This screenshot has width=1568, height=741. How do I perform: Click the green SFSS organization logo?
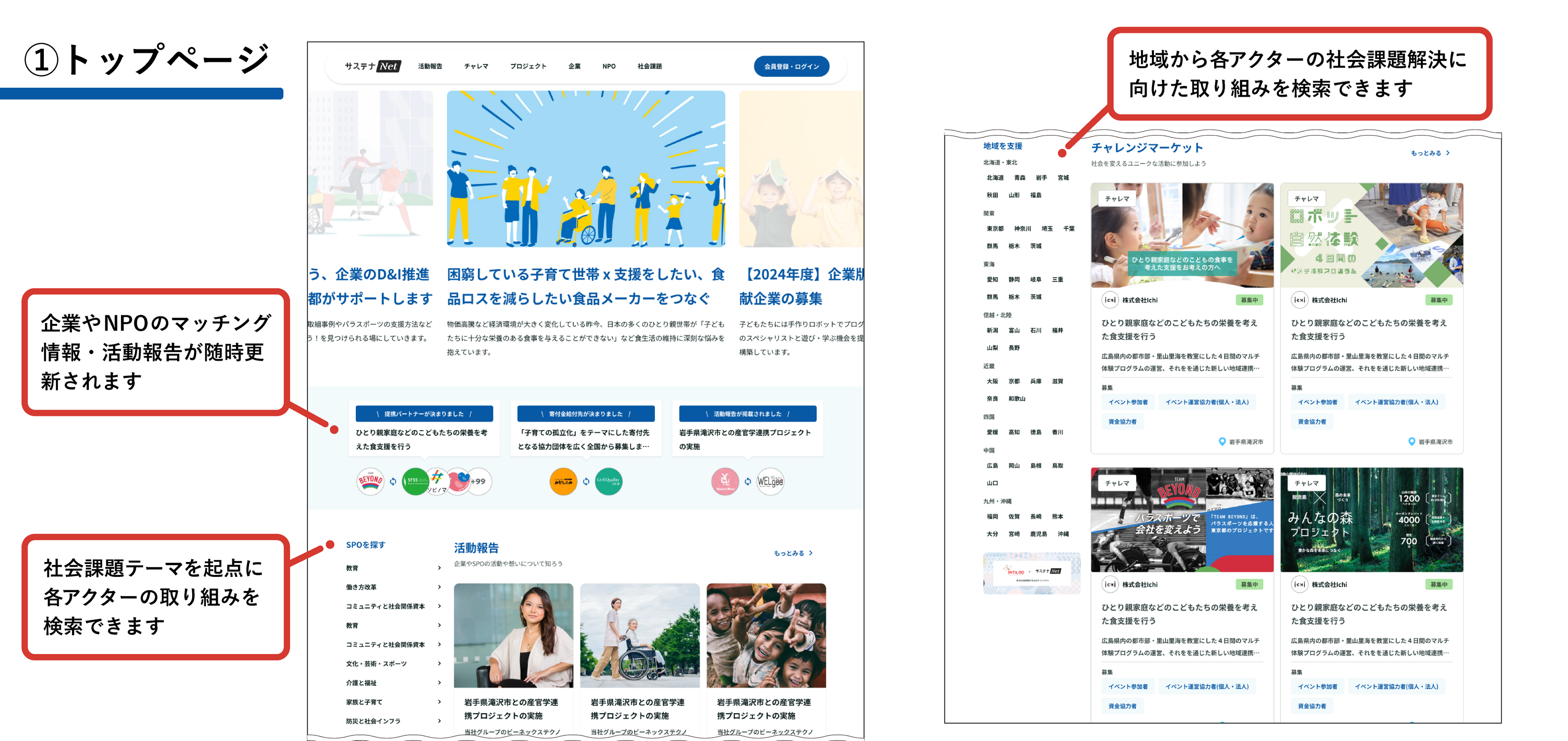[x=415, y=482]
